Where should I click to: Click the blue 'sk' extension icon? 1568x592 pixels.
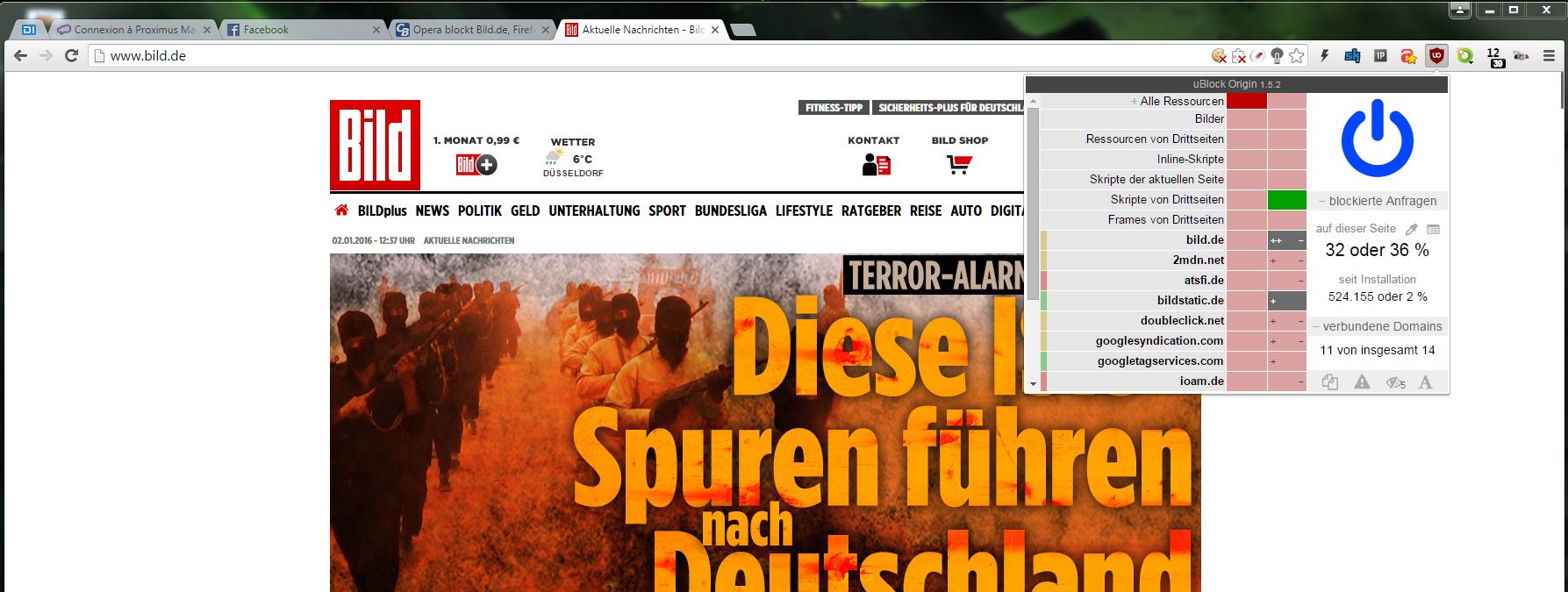point(1352,56)
